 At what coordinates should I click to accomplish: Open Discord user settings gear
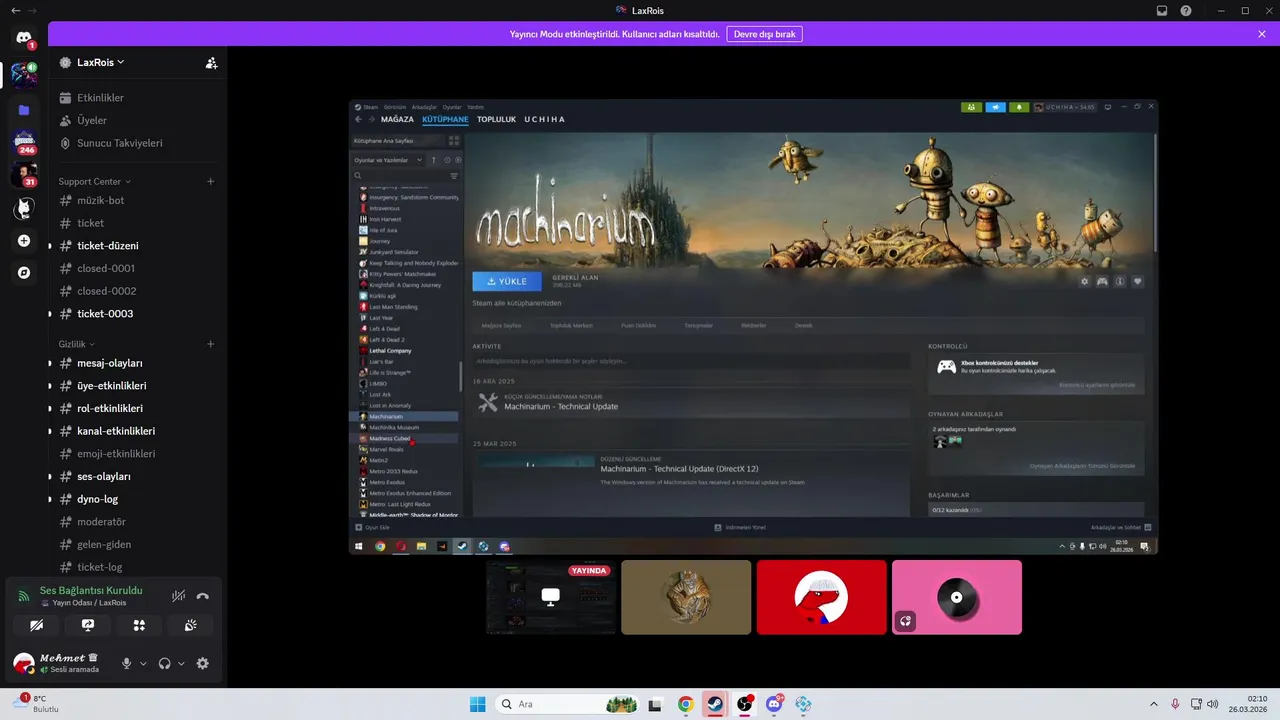click(203, 663)
